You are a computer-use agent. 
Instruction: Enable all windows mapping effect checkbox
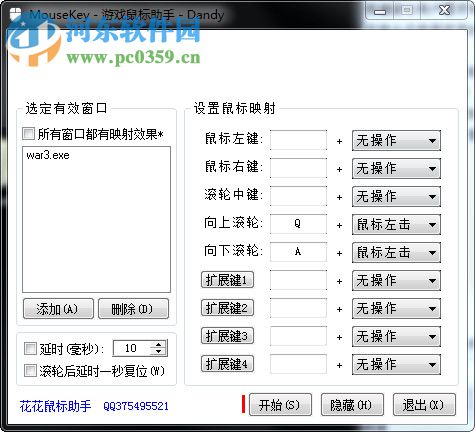(x=28, y=134)
